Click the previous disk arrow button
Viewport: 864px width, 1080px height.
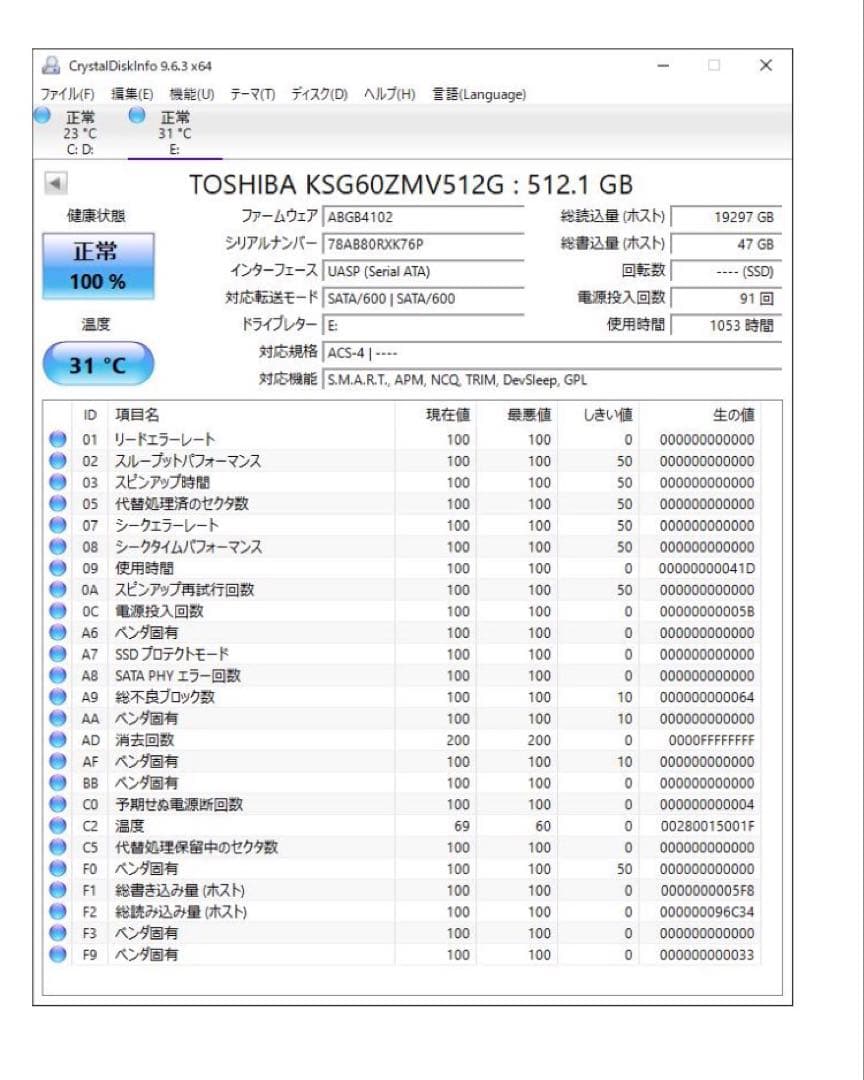(x=55, y=183)
